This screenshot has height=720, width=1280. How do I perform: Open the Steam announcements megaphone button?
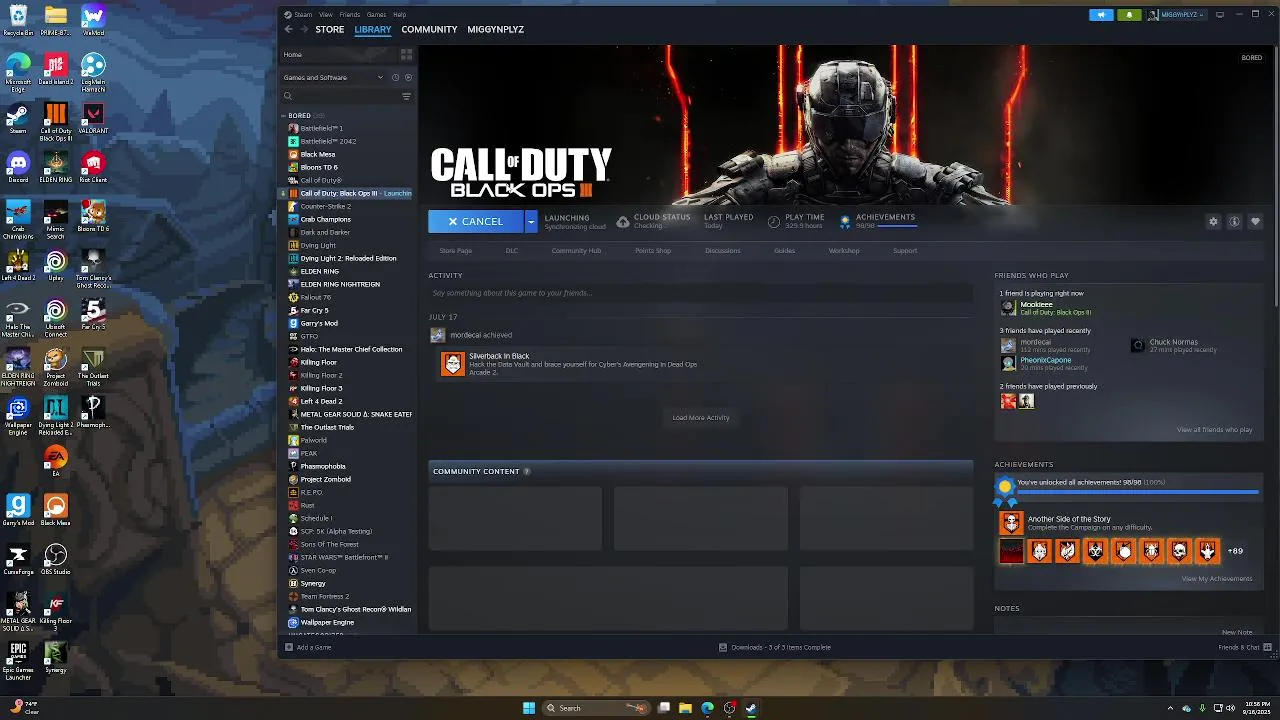point(1101,15)
